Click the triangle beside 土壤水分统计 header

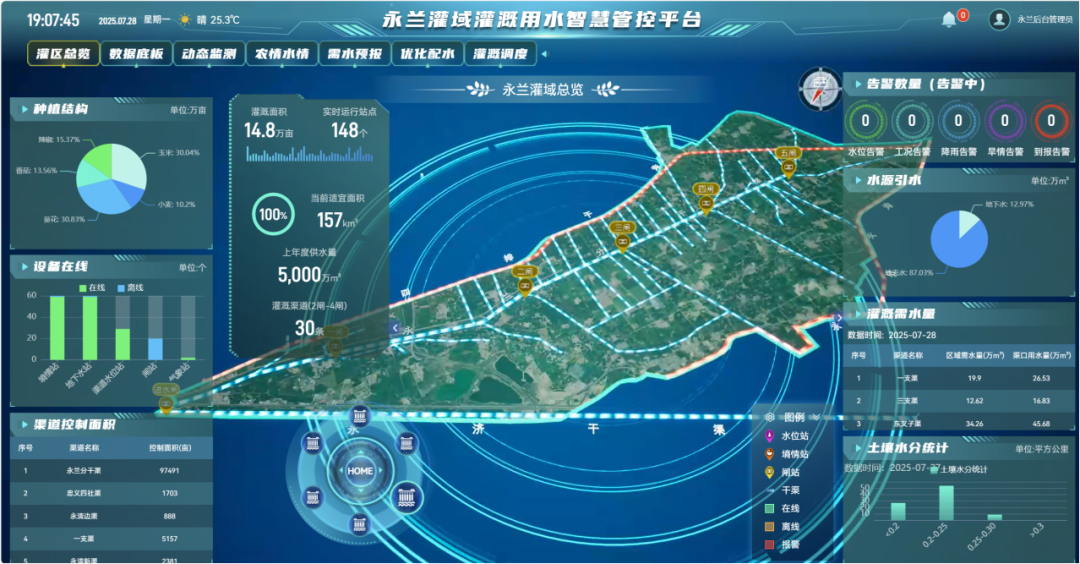point(858,448)
